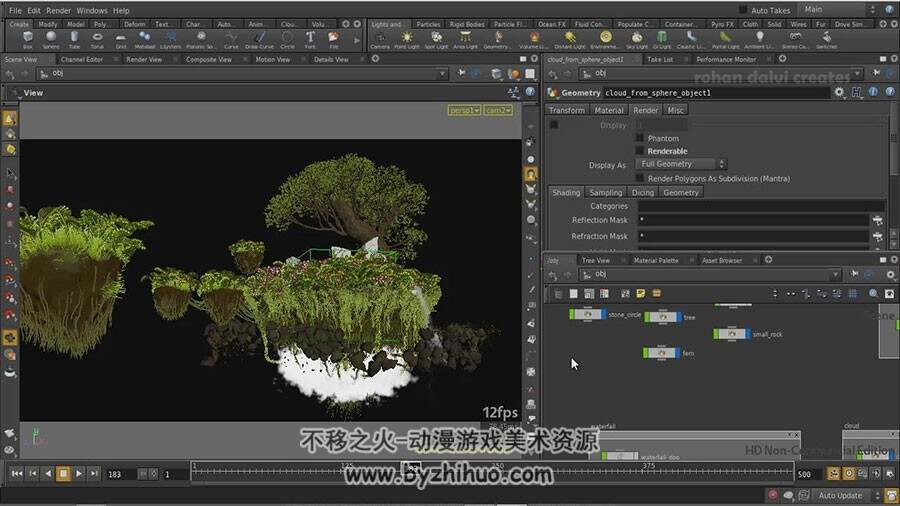Switch to the Material Palette tab
This screenshot has height=506, width=900.
656,260
